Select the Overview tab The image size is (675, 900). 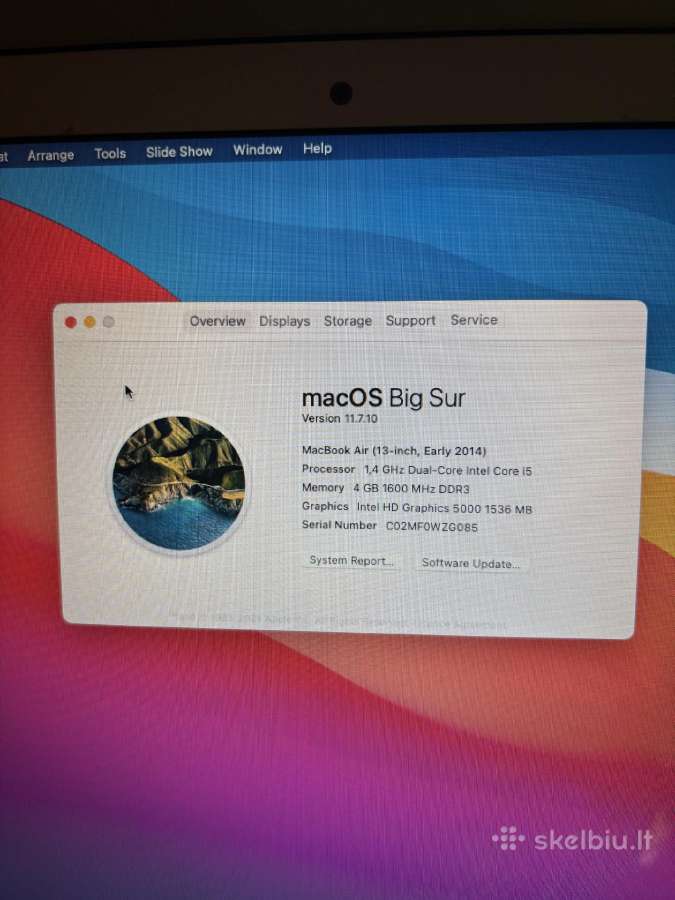tap(218, 321)
